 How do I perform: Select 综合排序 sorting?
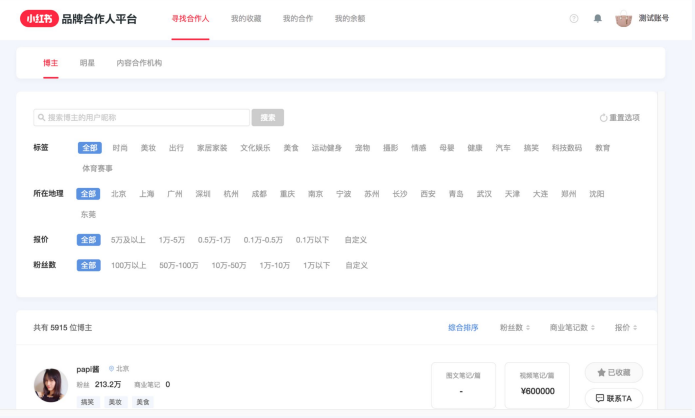[x=463, y=328]
